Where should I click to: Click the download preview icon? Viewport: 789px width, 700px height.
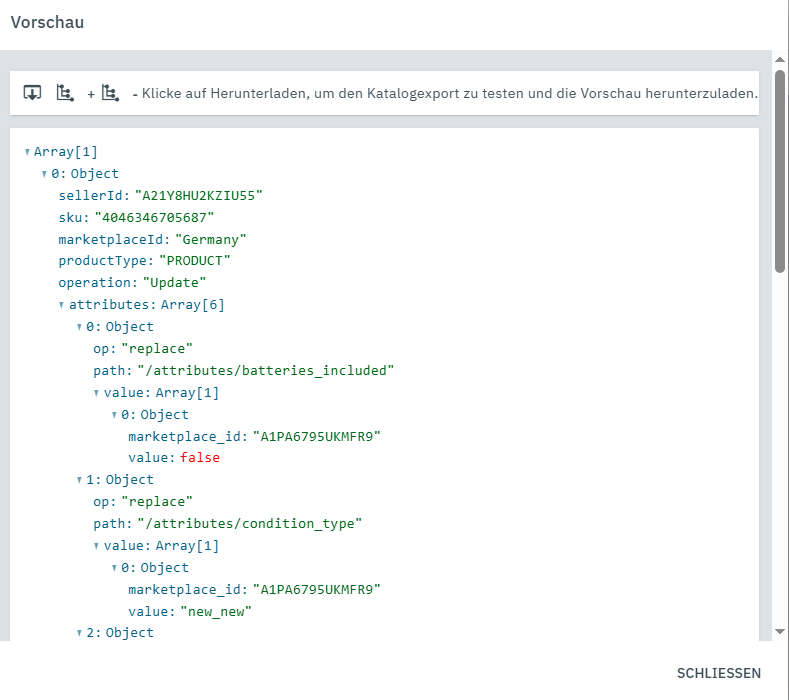click(32, 93)
